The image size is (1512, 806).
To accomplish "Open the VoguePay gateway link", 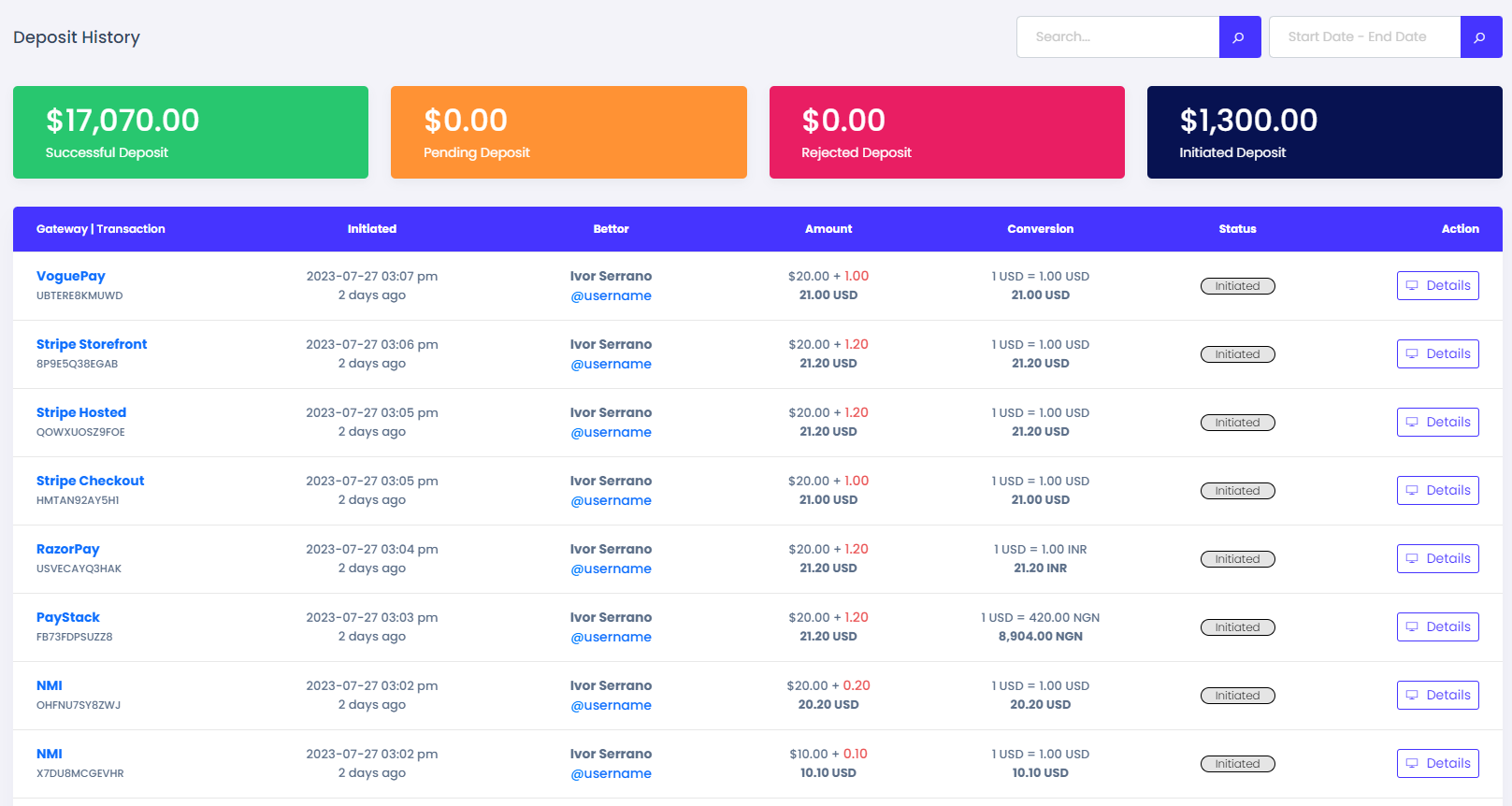I will pyautogui.click(x=71, y=277).
